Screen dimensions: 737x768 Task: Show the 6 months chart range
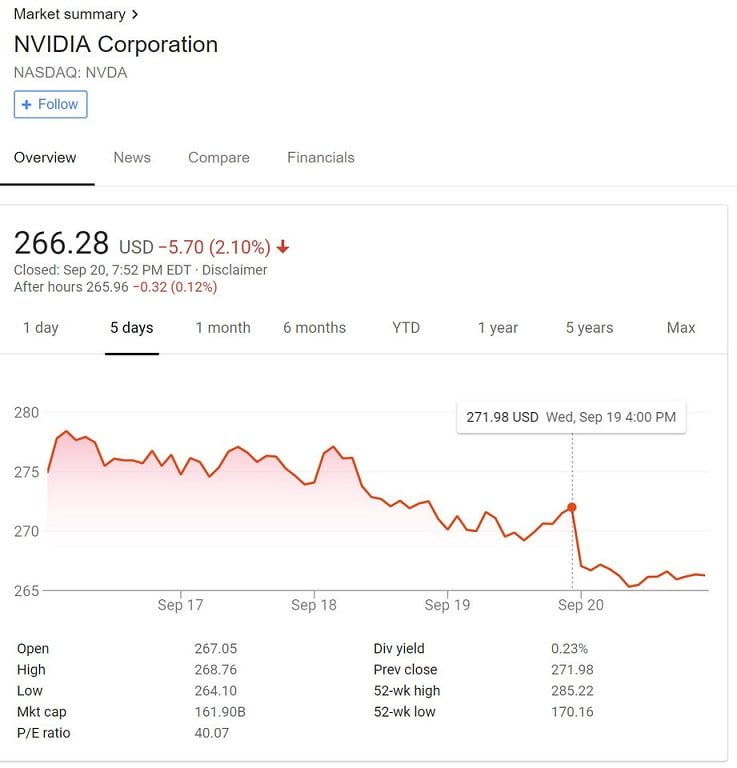314,327
